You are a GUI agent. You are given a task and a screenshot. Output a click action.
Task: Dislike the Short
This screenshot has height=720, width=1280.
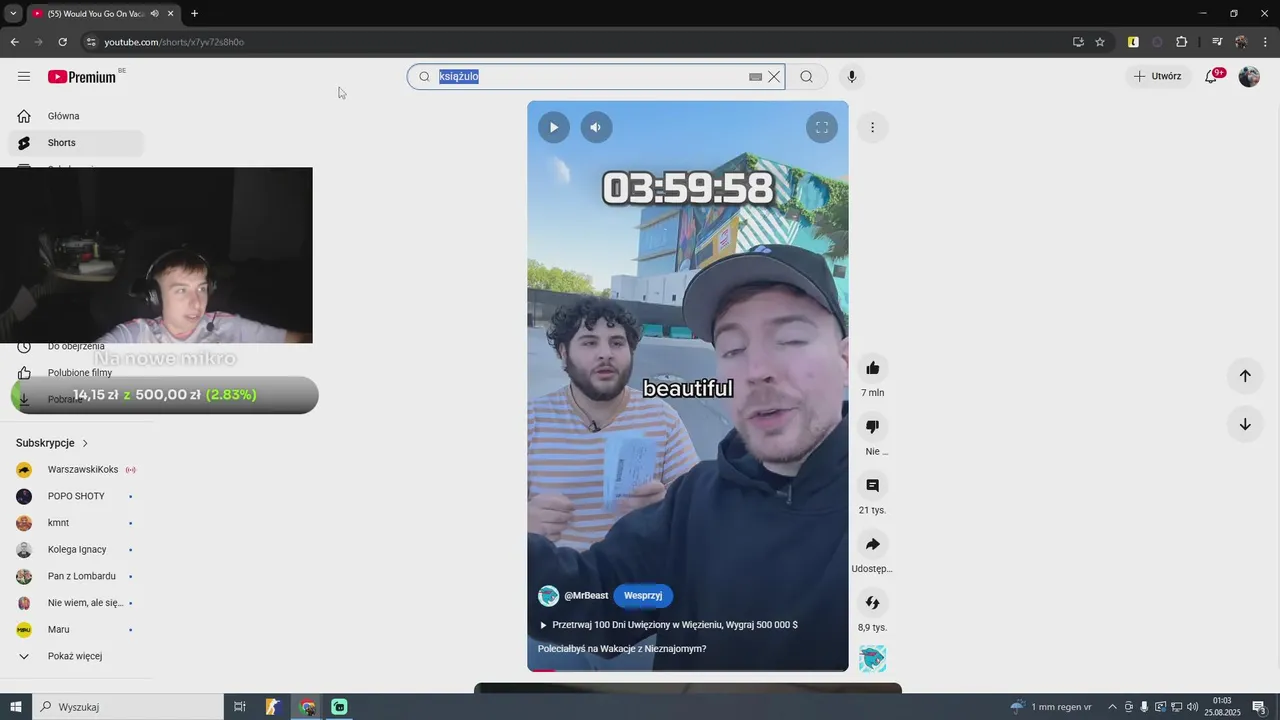(872, 427)
